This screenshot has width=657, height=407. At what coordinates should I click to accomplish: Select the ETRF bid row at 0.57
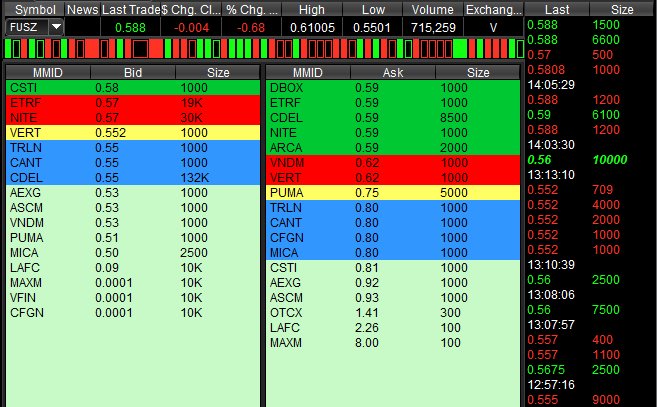133,103
